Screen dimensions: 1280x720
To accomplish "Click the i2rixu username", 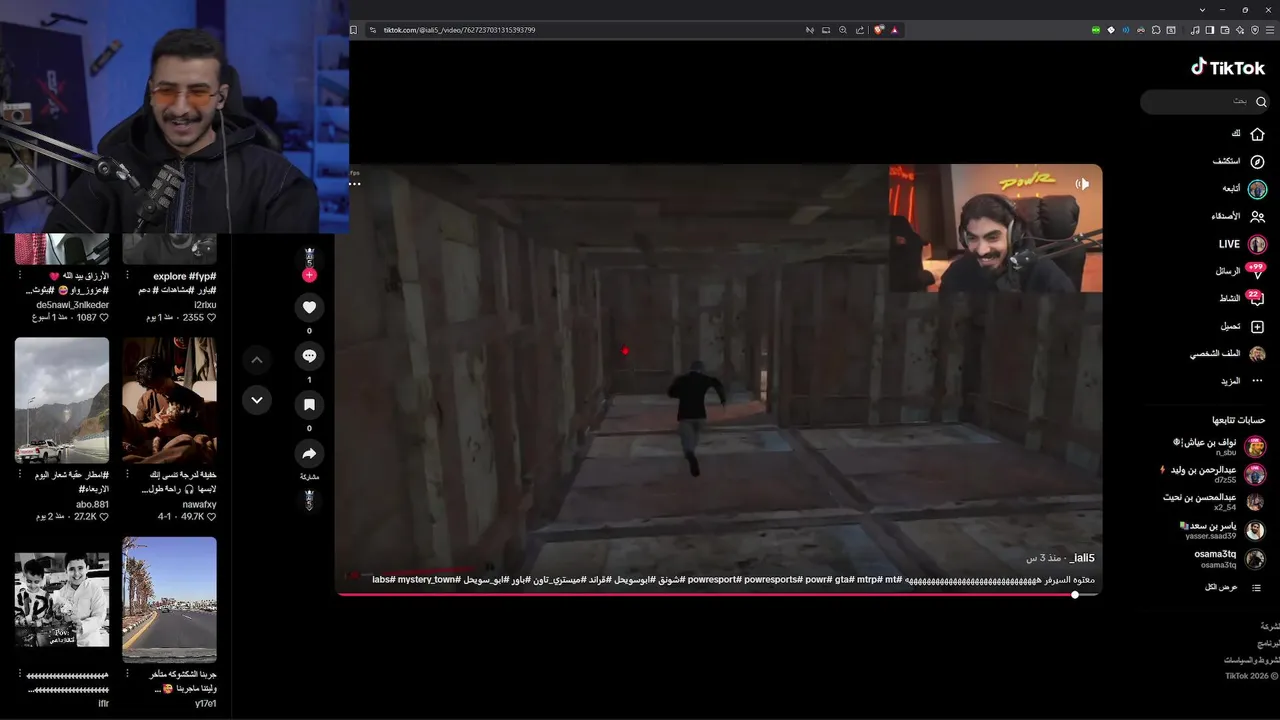I will point(205,305).
